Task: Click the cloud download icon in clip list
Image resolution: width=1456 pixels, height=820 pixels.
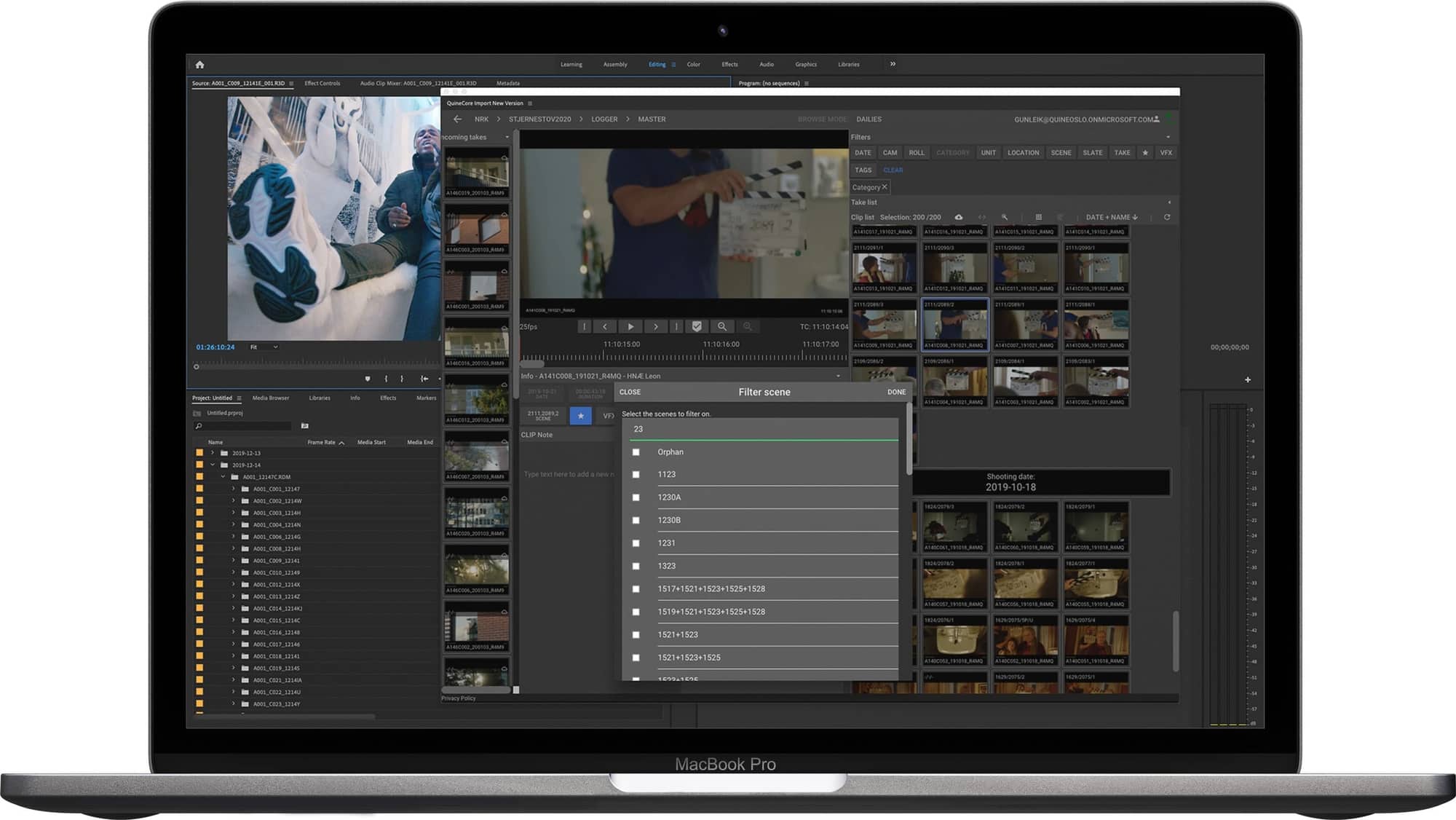Action: pyautogui.click(x=959, y=217)
